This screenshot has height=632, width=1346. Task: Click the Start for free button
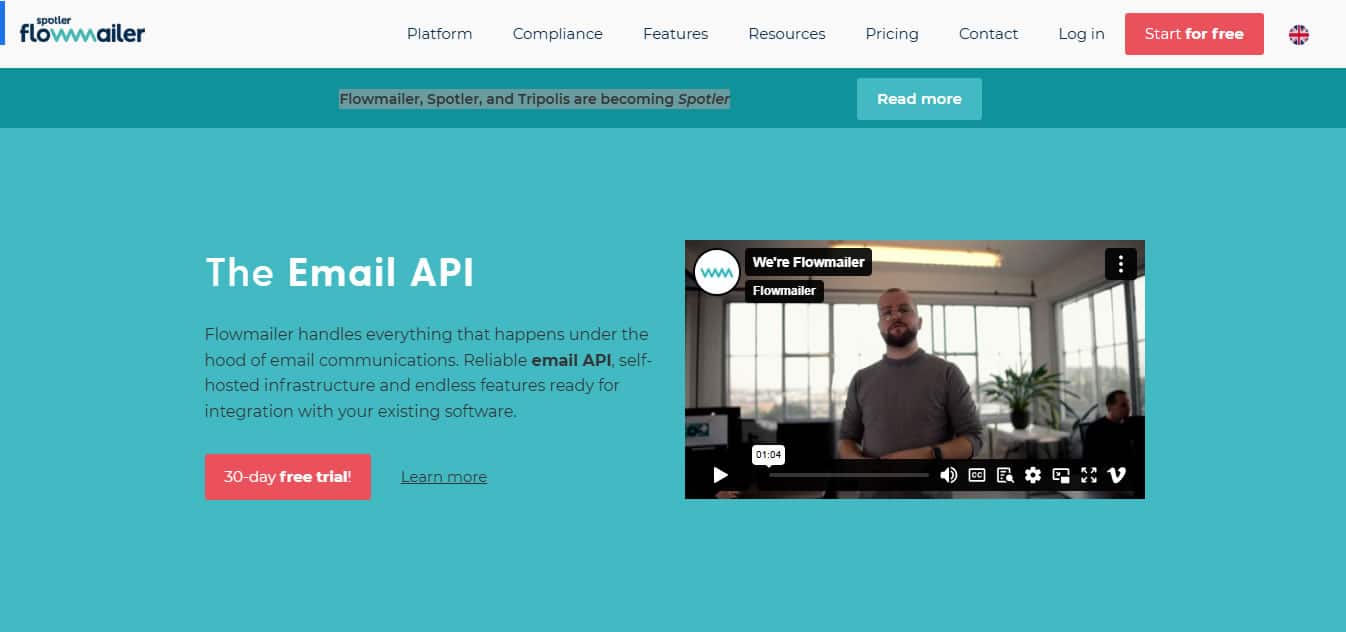[1193, 34]
